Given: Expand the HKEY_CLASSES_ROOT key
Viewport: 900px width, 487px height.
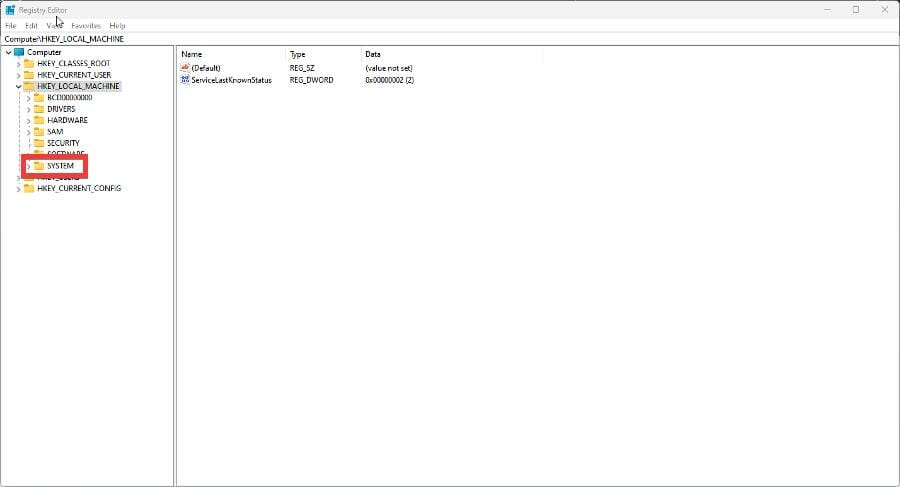Looking at the screenshot, I should [18, 64].
